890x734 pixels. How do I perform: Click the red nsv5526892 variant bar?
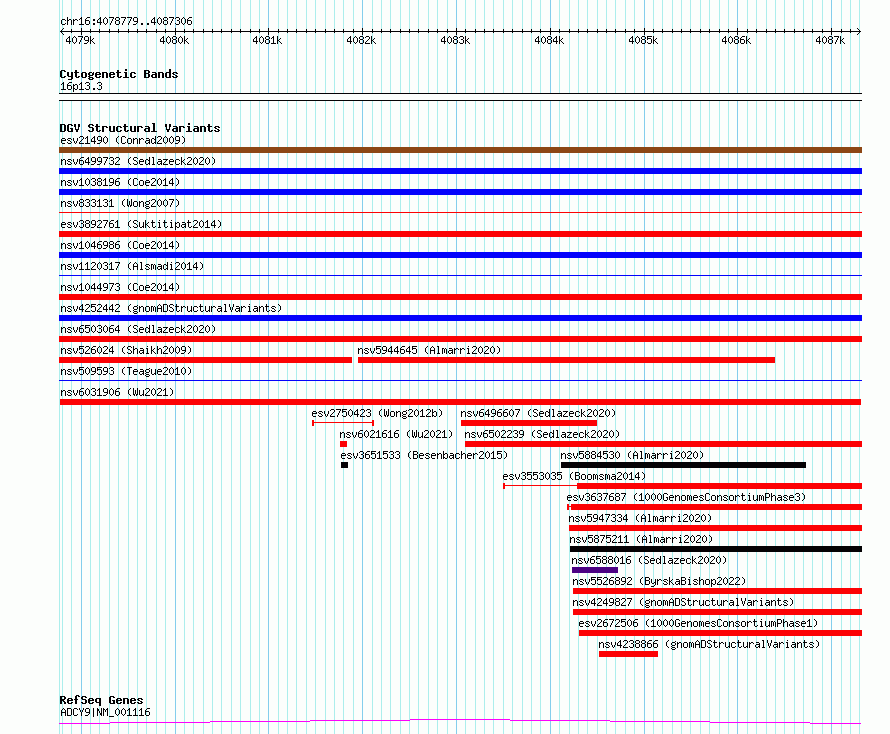[x=717, y=591]
